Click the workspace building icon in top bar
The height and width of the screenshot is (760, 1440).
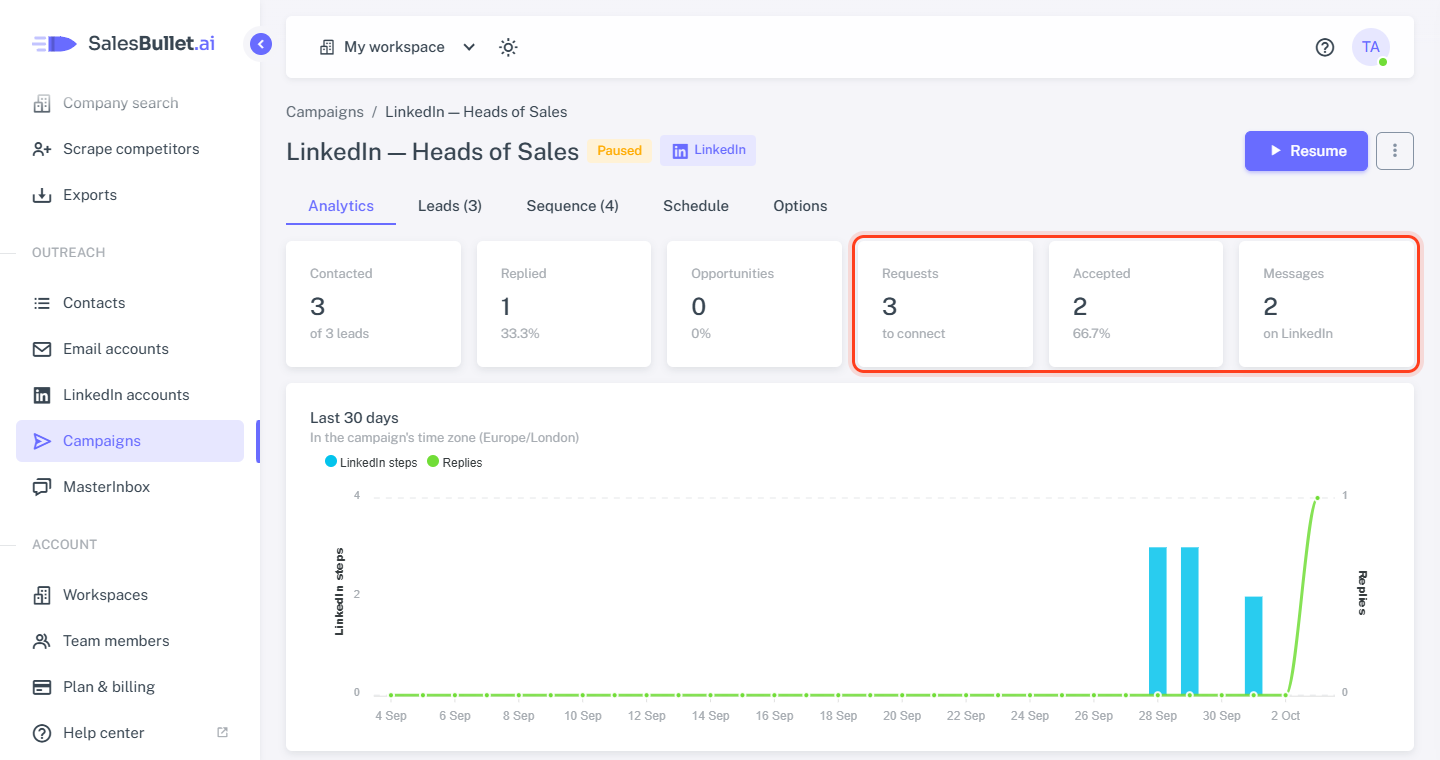[x=327, y=47]
